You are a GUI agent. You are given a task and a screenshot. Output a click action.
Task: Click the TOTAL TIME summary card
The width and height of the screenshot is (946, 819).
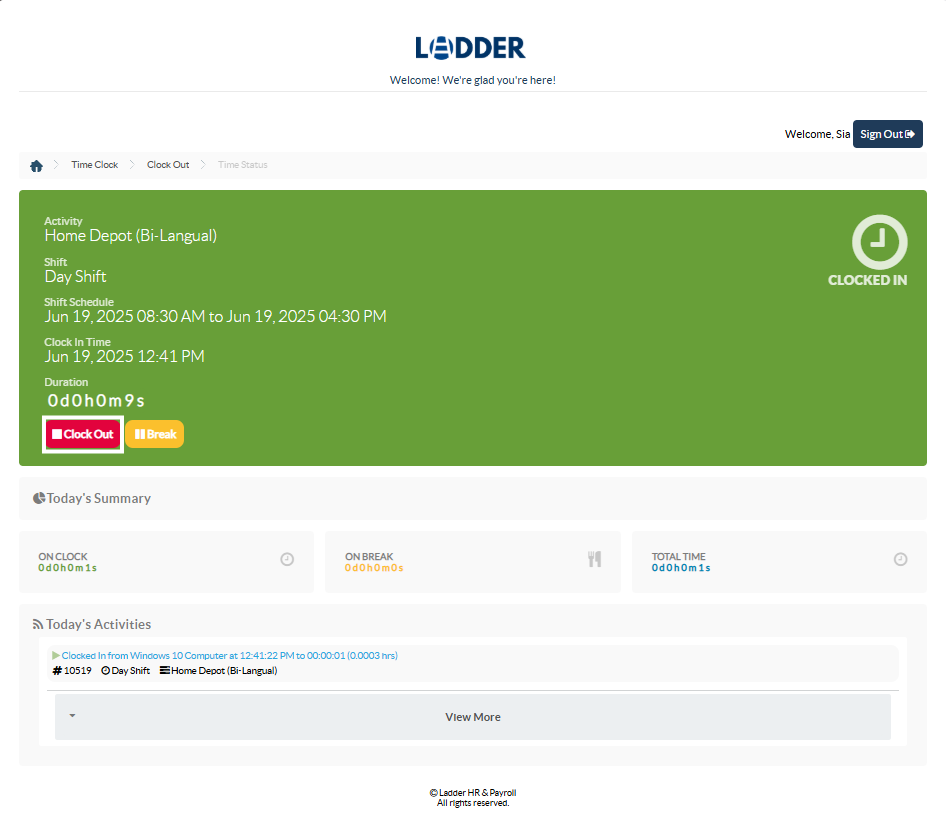point(779,562)
